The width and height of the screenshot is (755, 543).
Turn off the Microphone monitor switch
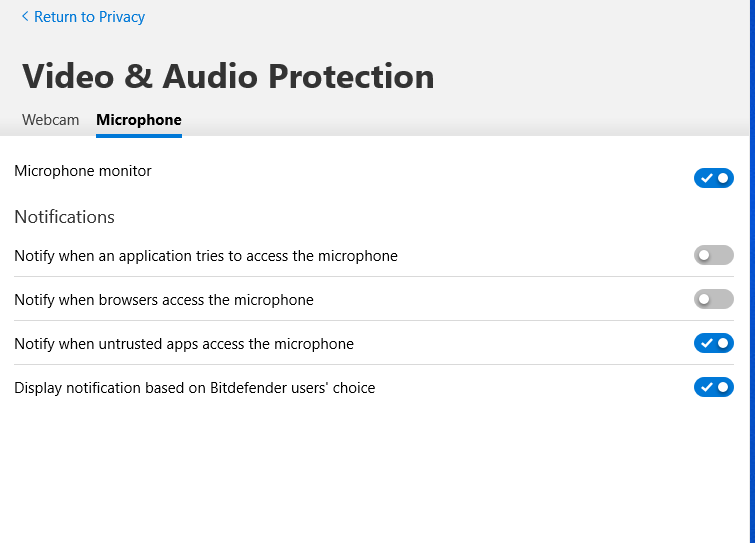click(x=713, y=178)
